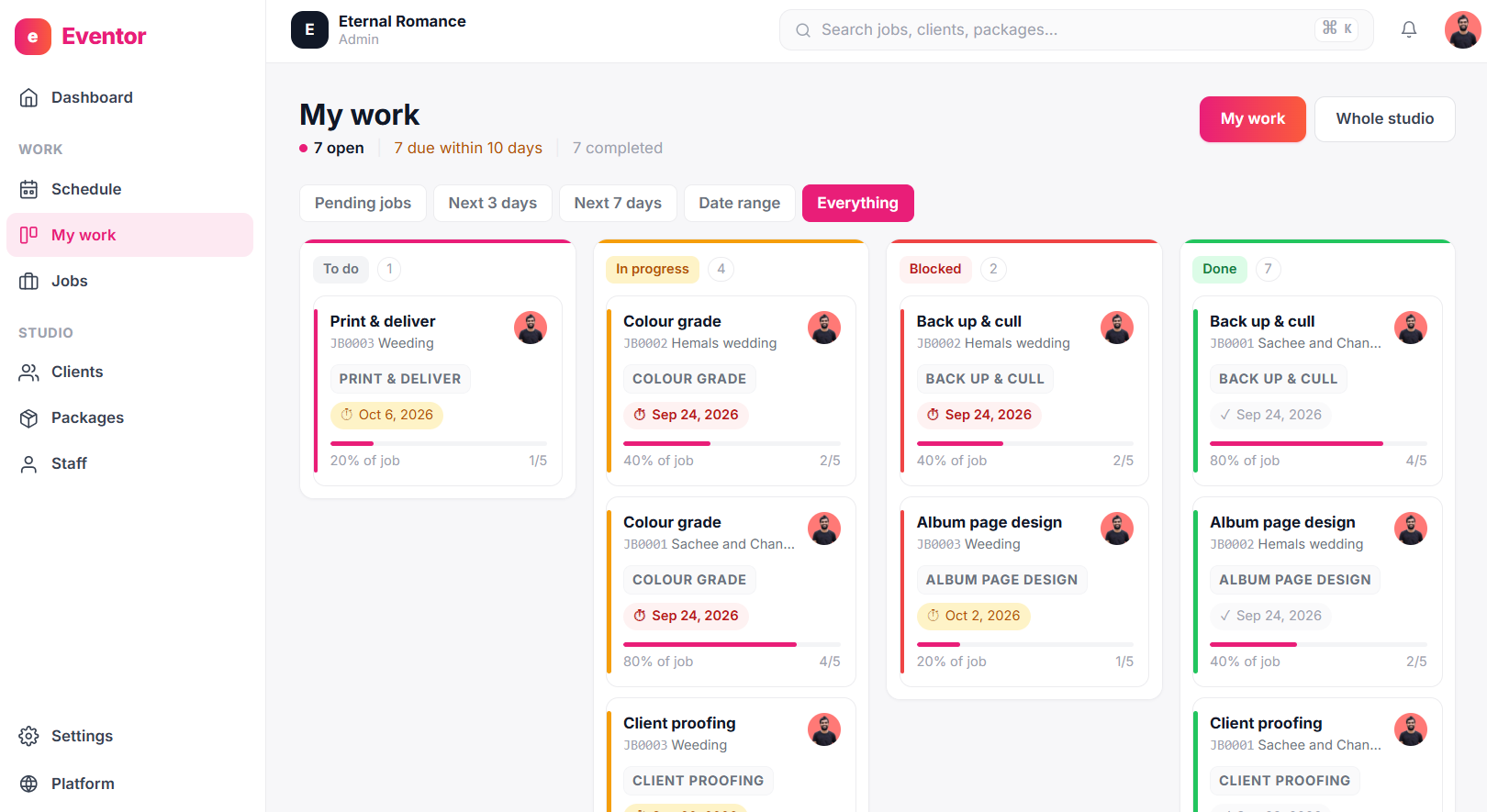Image resolution: width=1487 pixels, height=812 pixels.
Task: Click avatar on Hemals wedding Colour grade card
Action: (824, 328)
